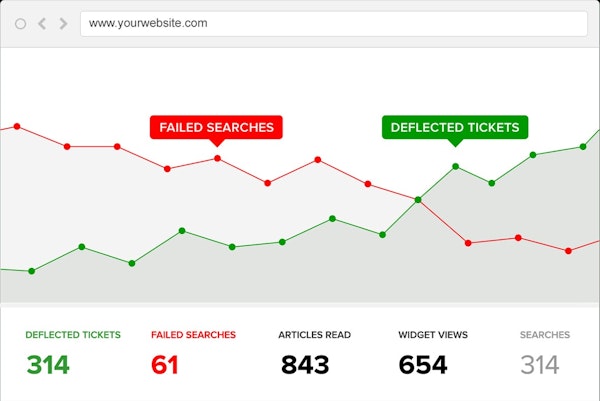Click the green 314 deflected tickets value
The width and height of the screenshot is (600, 401).
48,365
